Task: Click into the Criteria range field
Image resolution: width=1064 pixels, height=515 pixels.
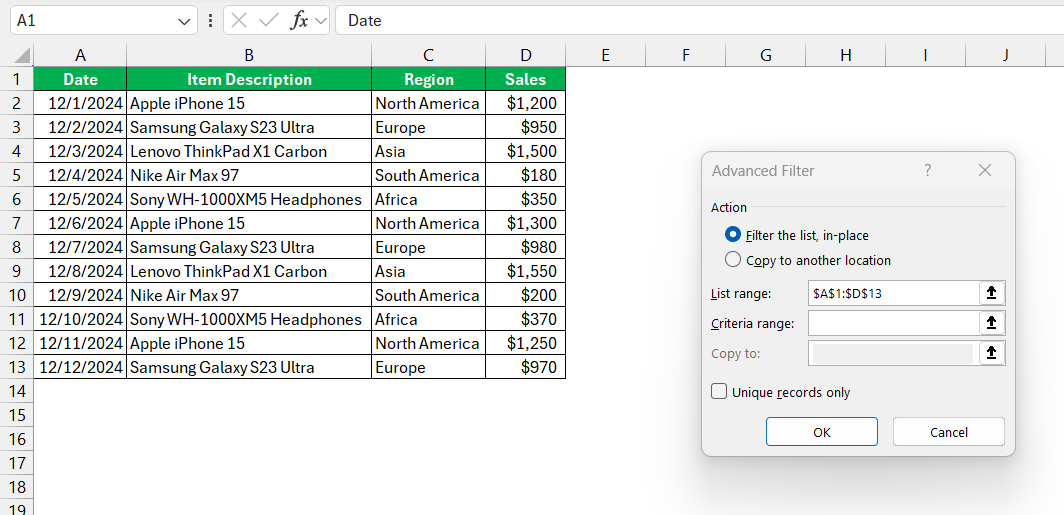Action: click(x=893, y=323)
